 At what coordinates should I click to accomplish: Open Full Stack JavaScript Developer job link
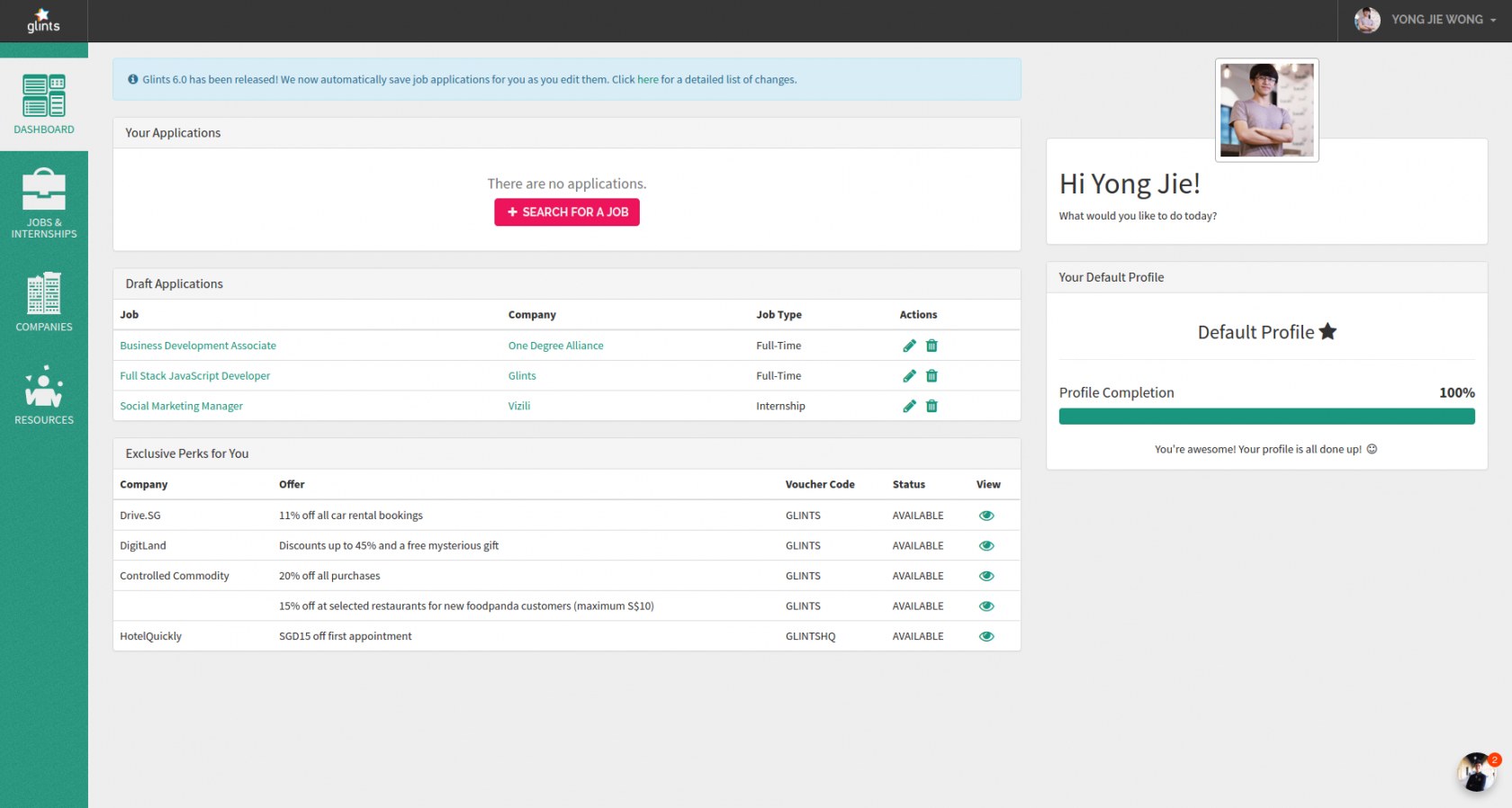195,376
